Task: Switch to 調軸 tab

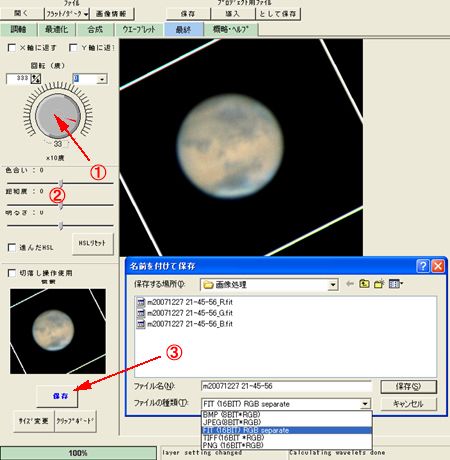Action: 18,29
